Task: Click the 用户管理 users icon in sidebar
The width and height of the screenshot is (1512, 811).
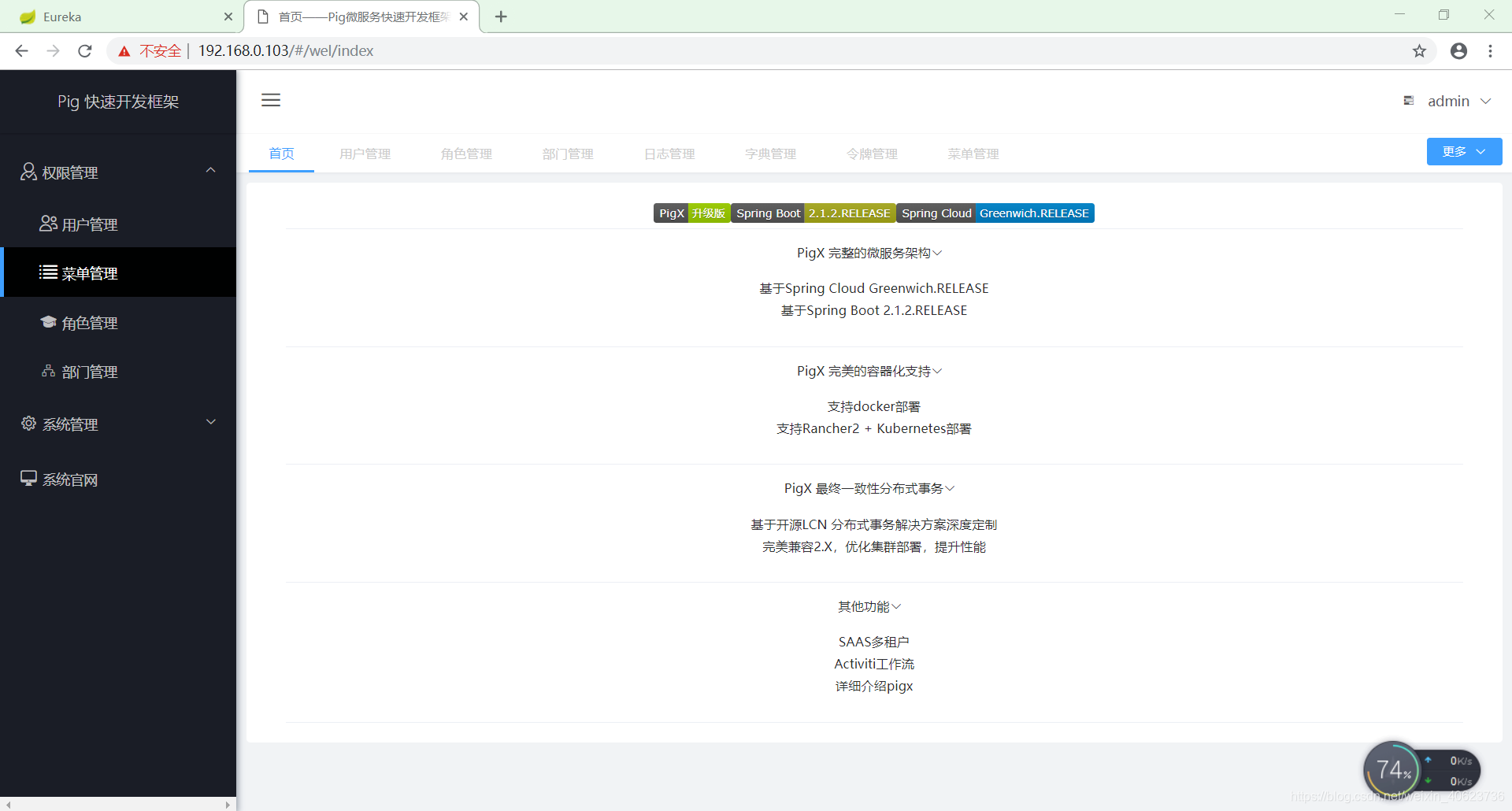Action: pos(48,224)
